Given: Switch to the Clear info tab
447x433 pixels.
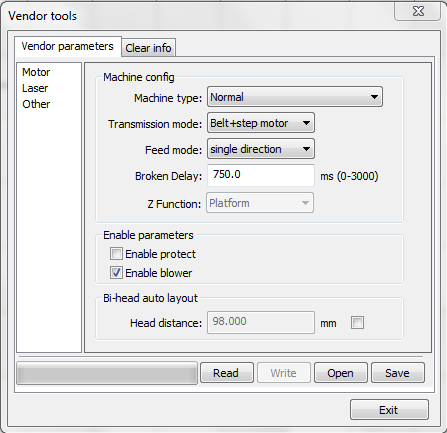Looking at the screenshot, I should 148,48.
